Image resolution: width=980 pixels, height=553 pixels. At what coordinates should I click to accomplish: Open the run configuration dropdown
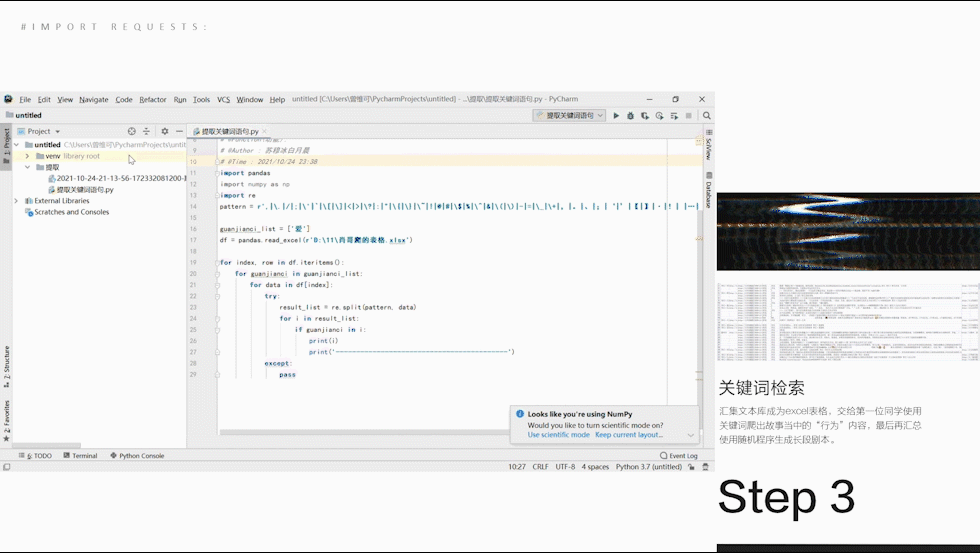570,116
